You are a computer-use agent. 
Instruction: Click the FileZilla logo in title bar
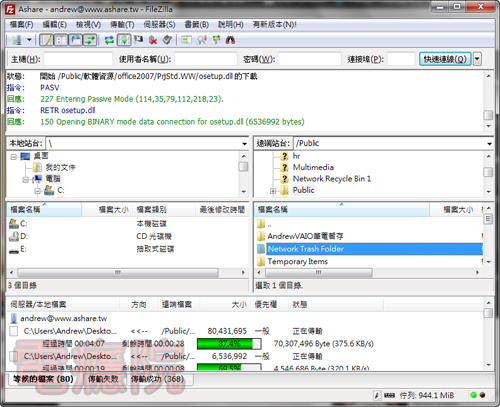(x=10, y=9)
